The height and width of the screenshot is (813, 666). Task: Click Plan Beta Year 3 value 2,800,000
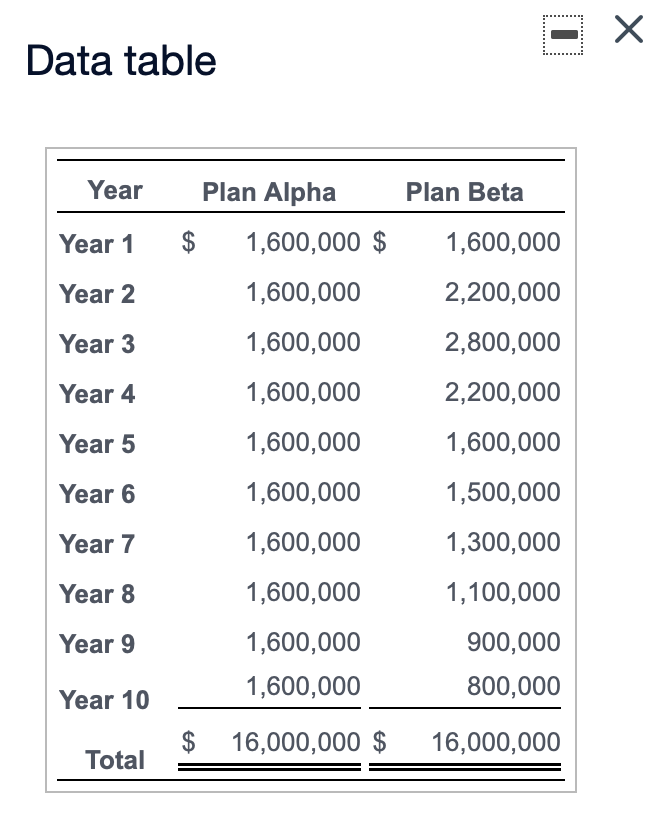coord(504,342)
